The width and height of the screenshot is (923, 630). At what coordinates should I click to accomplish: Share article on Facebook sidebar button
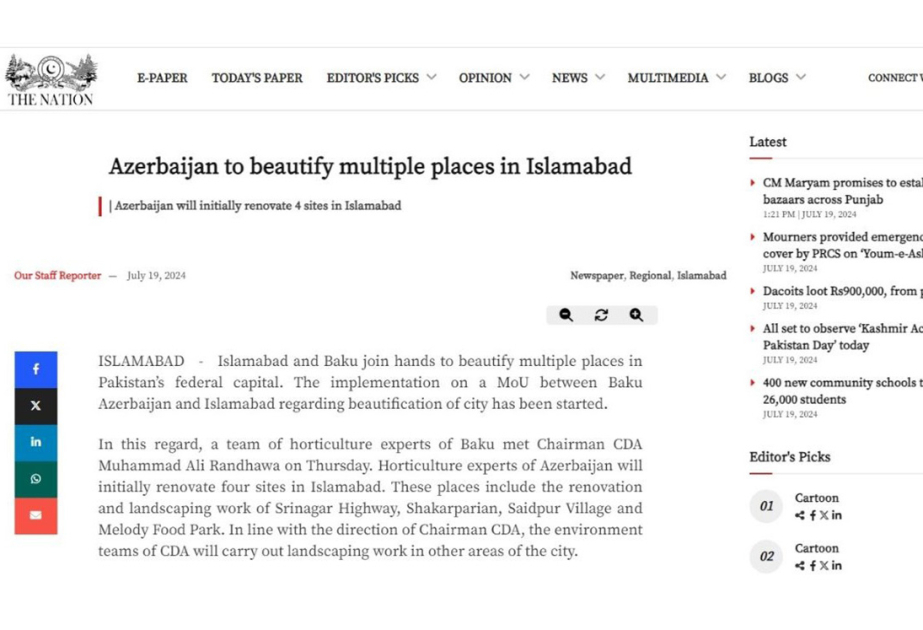tap(36, 369)
